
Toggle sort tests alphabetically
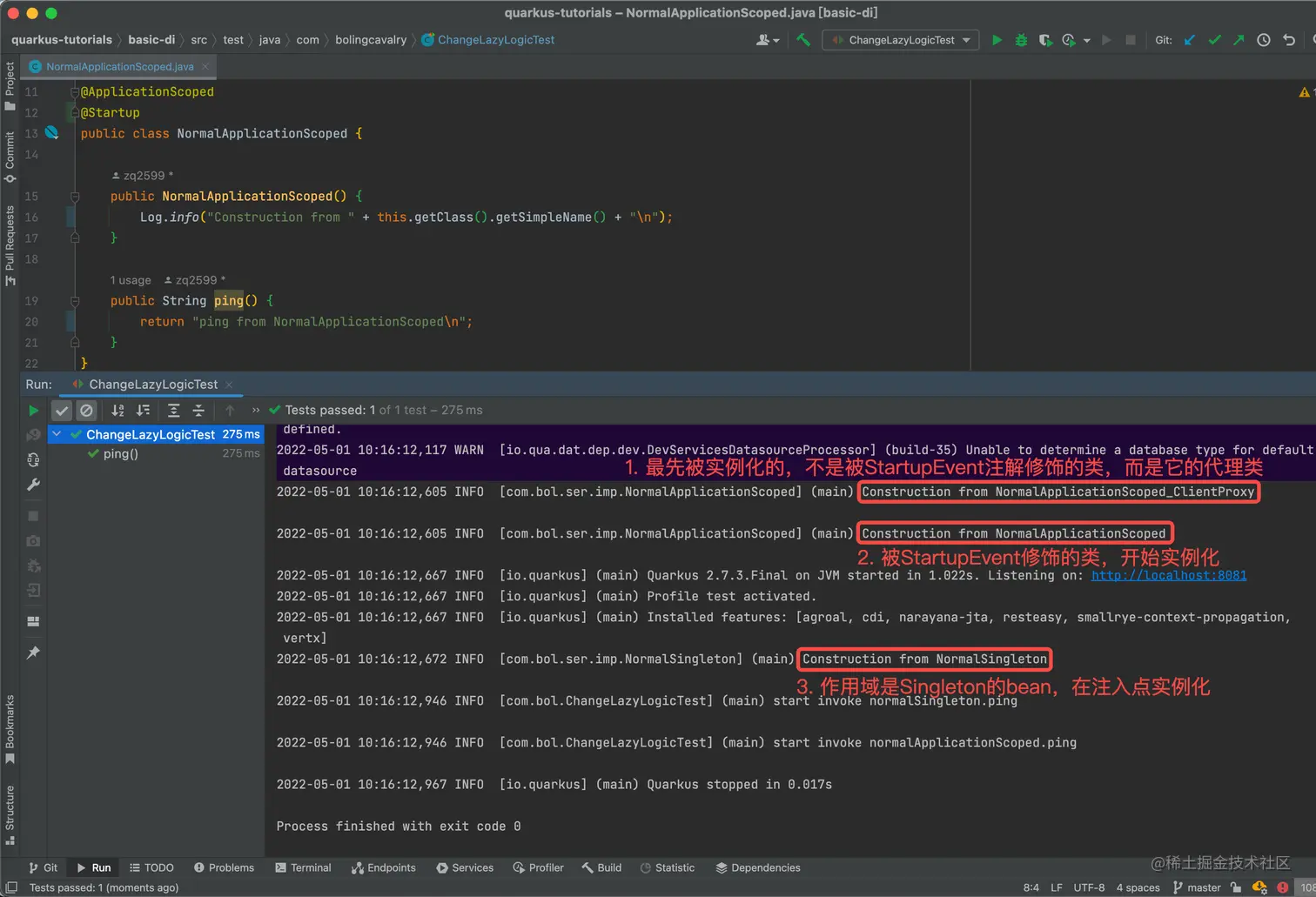point(118,411)
